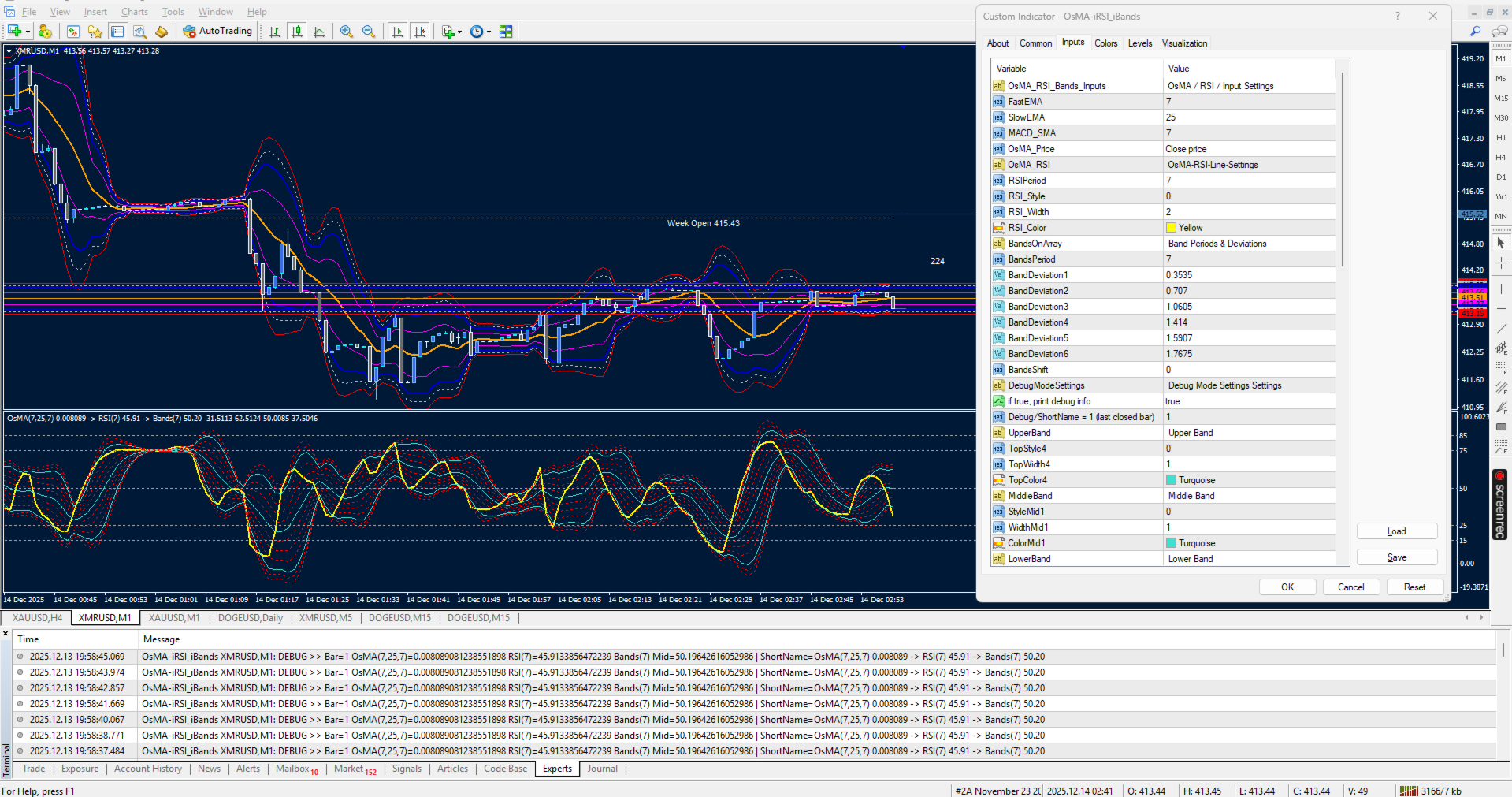1512x797 pixels.
Task: Open the New Chart dropdown arrow
Action: point(28,32)
